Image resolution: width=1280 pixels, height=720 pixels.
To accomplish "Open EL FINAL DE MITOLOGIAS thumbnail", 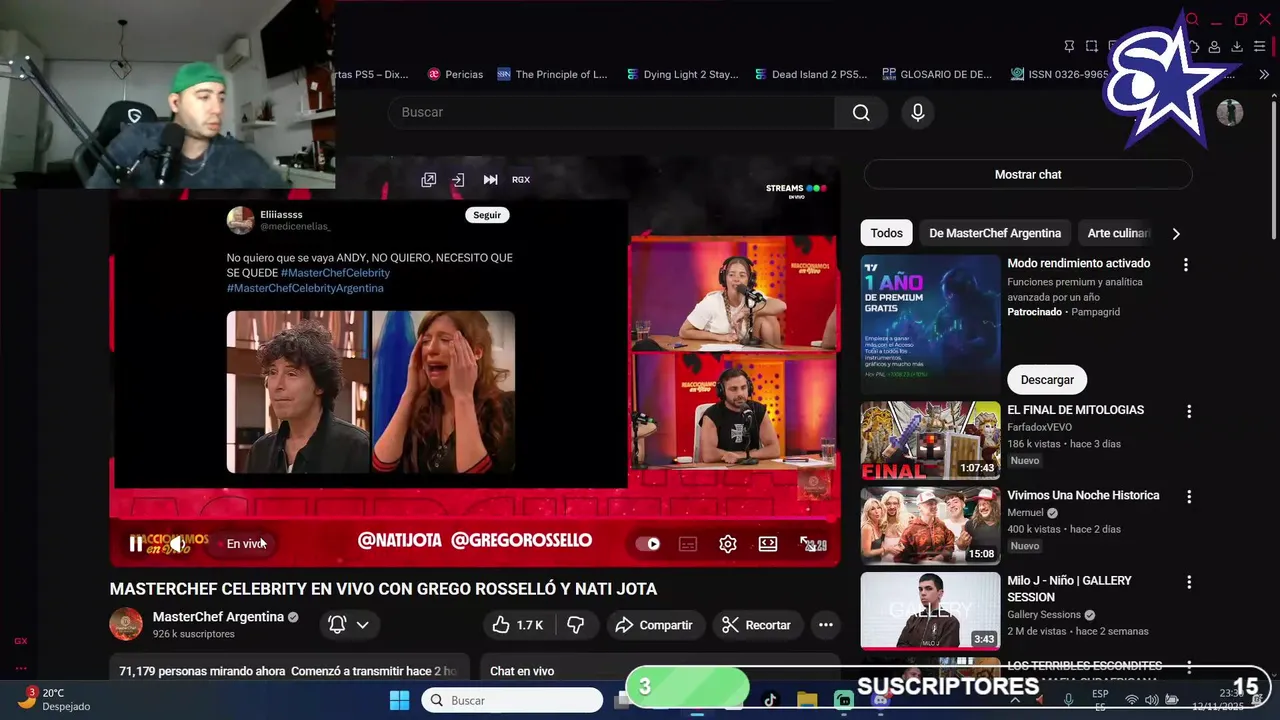I will point(930,441).
